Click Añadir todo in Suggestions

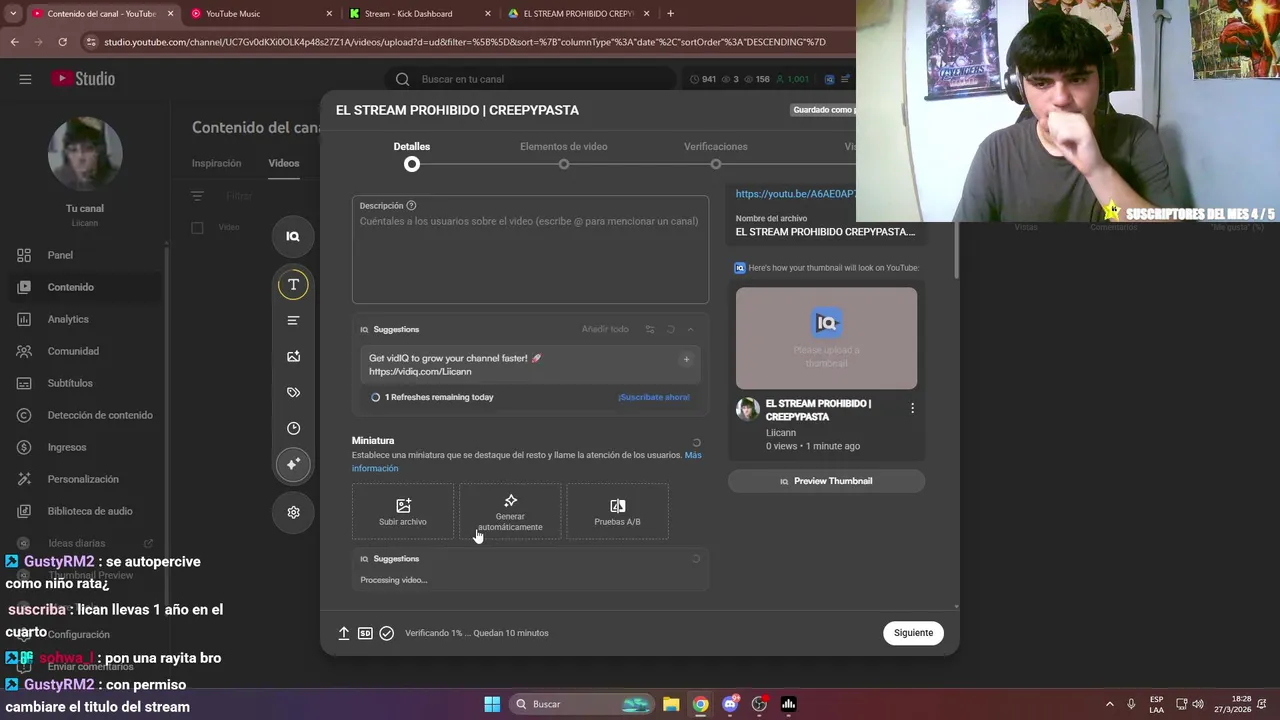point(605,329)
